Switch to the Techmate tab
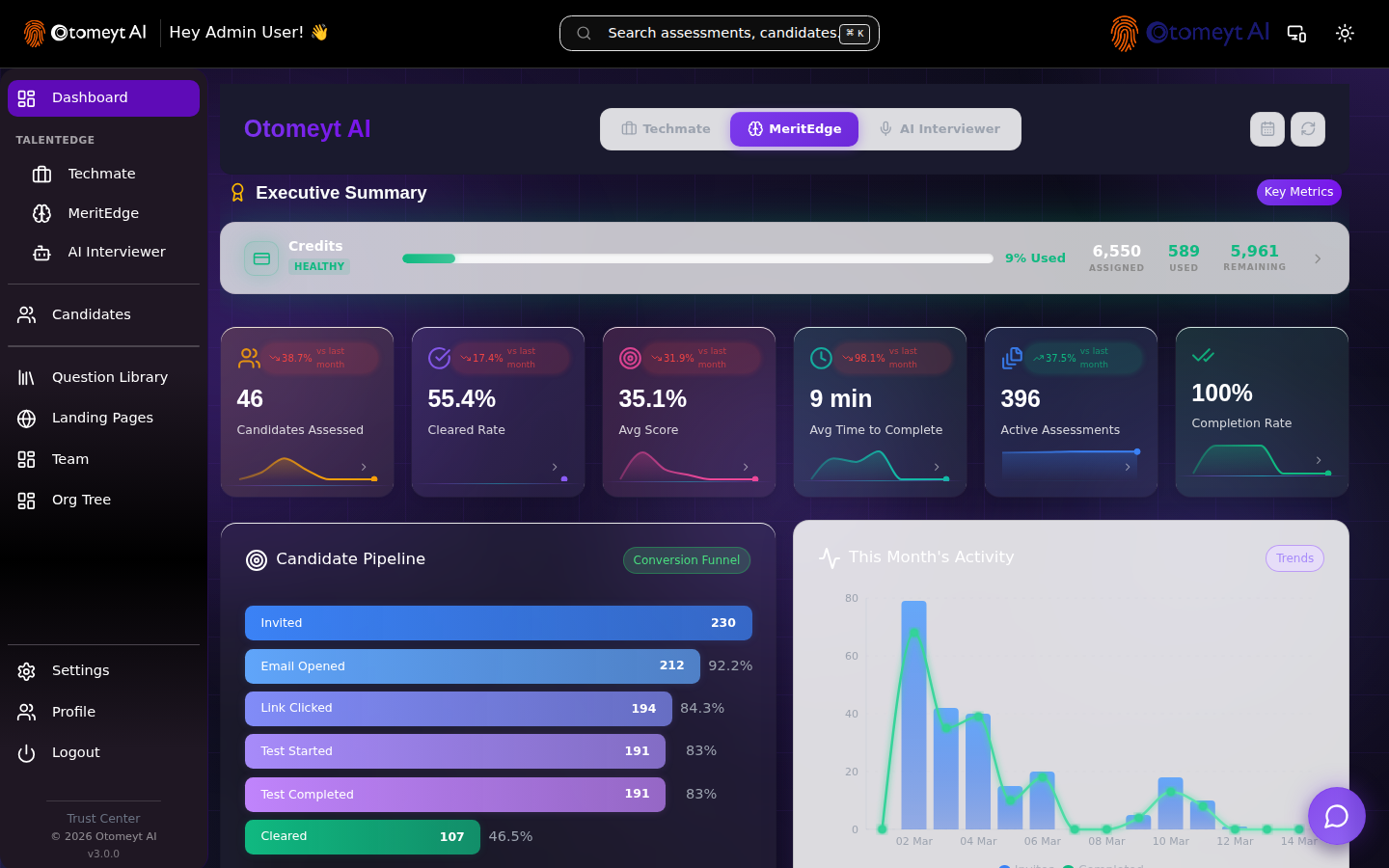The image size is (1389, 868). point(666,129)
